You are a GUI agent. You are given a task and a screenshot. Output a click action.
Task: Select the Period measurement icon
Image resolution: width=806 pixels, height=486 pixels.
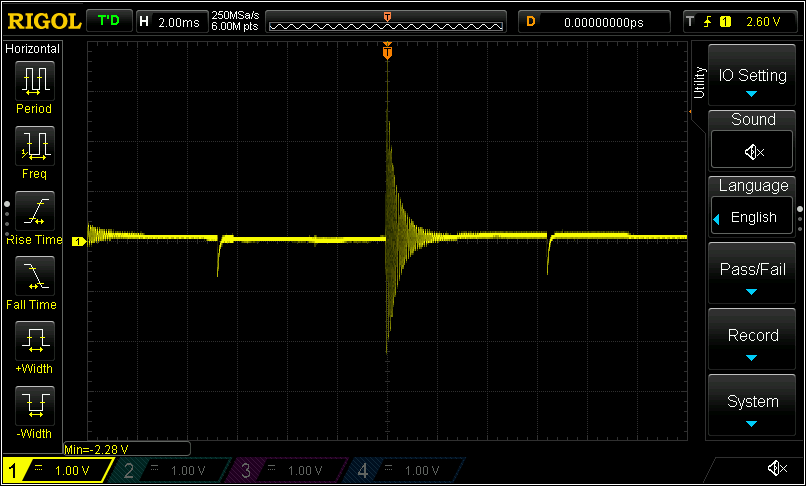click(34, 80)
